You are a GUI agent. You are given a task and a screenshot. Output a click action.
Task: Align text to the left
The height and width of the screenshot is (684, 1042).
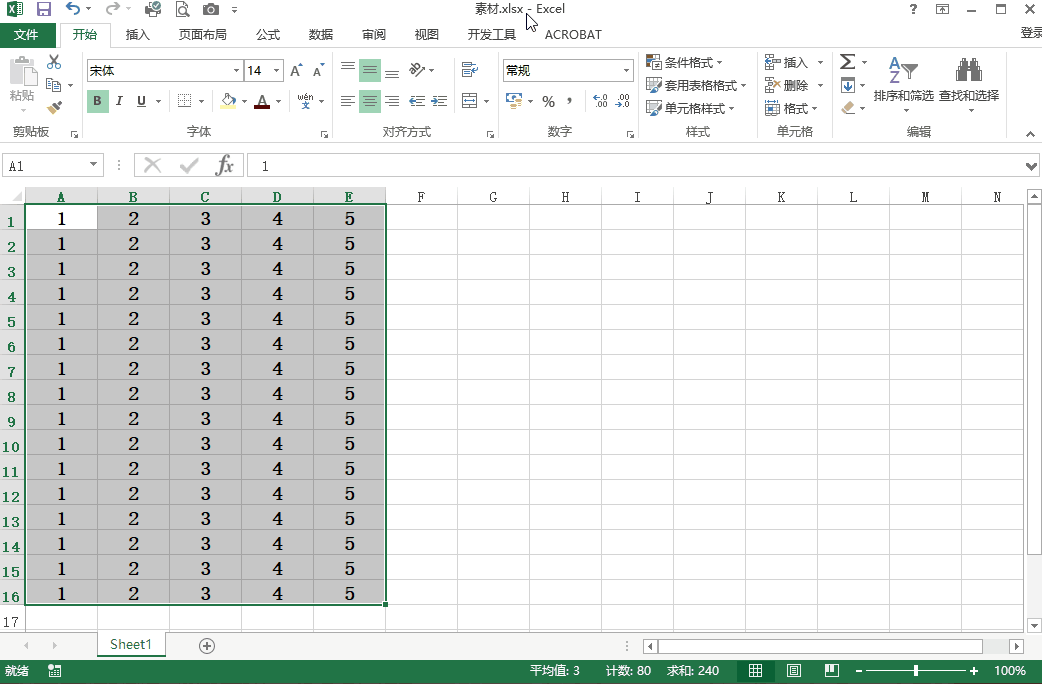pyautogui.click(x=348, y=101)
